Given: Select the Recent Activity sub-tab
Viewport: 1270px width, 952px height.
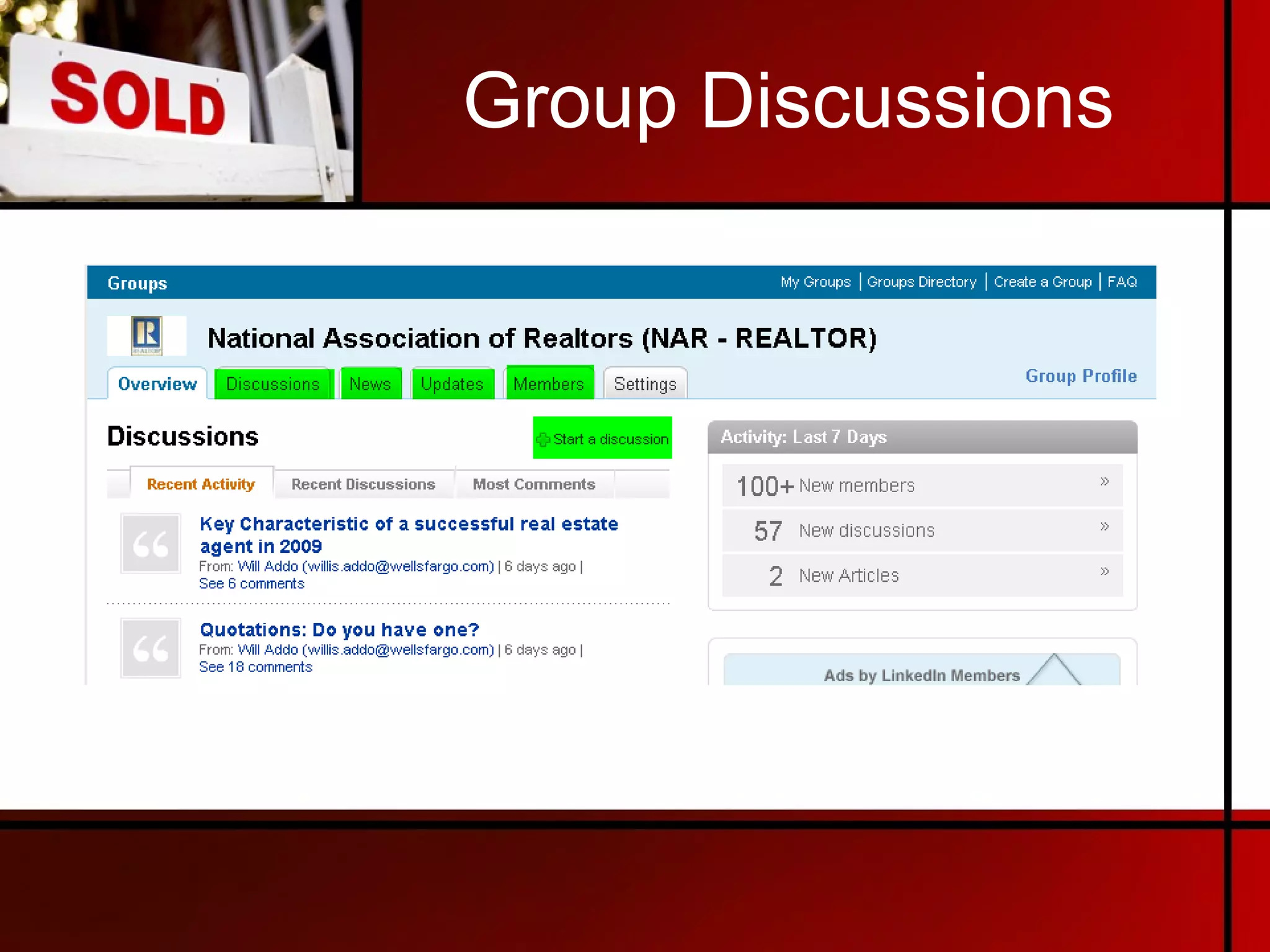Looking at the screenshot, I should [201, 484].
